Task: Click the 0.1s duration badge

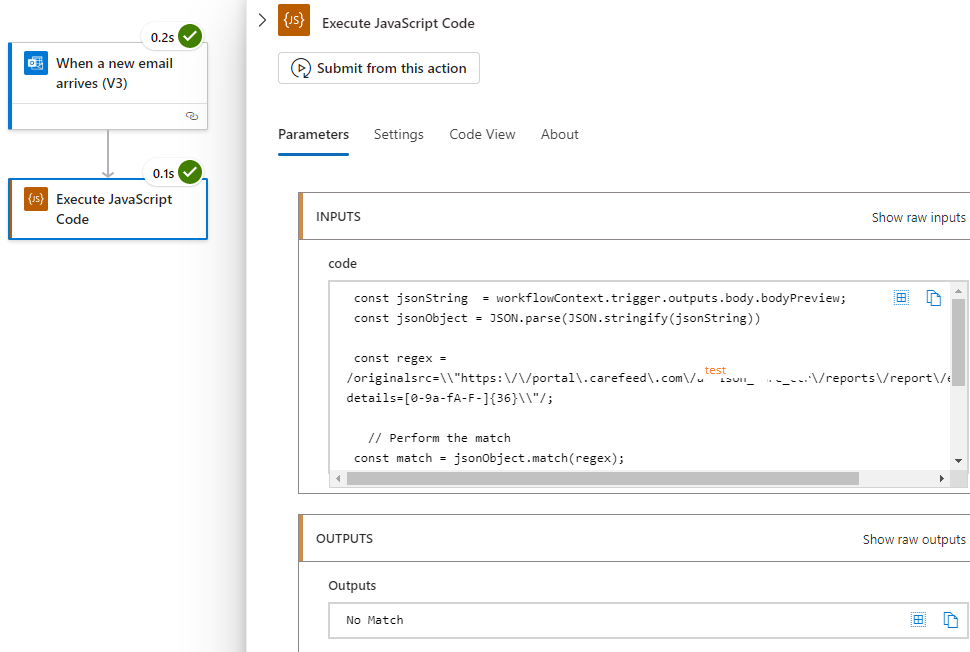Action: click(x=163, y=174)
